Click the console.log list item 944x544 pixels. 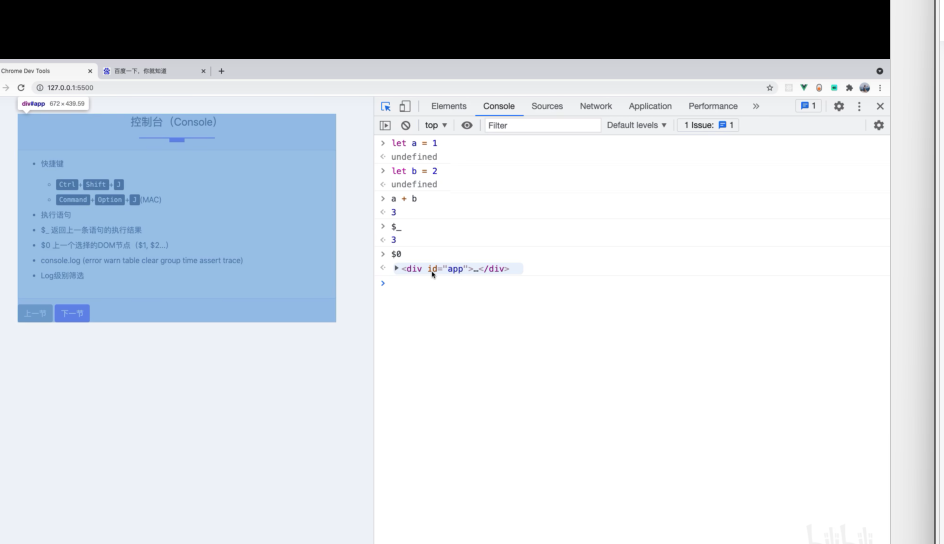coord(141,261)
